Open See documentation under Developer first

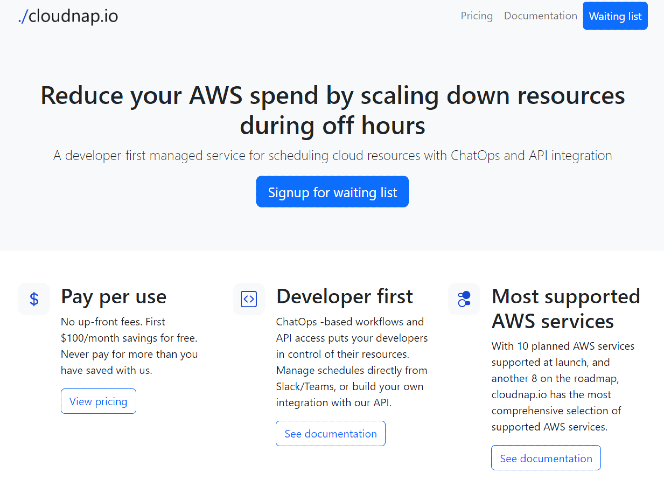(x=331, y=434)
